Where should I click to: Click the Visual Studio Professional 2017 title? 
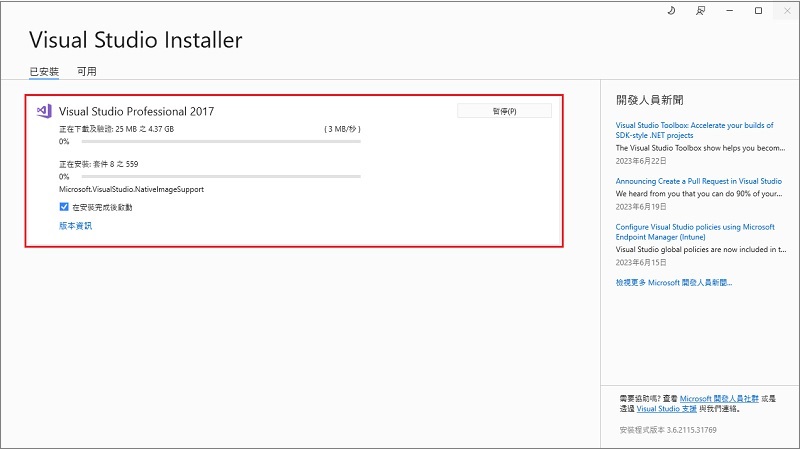coord(136,112)
